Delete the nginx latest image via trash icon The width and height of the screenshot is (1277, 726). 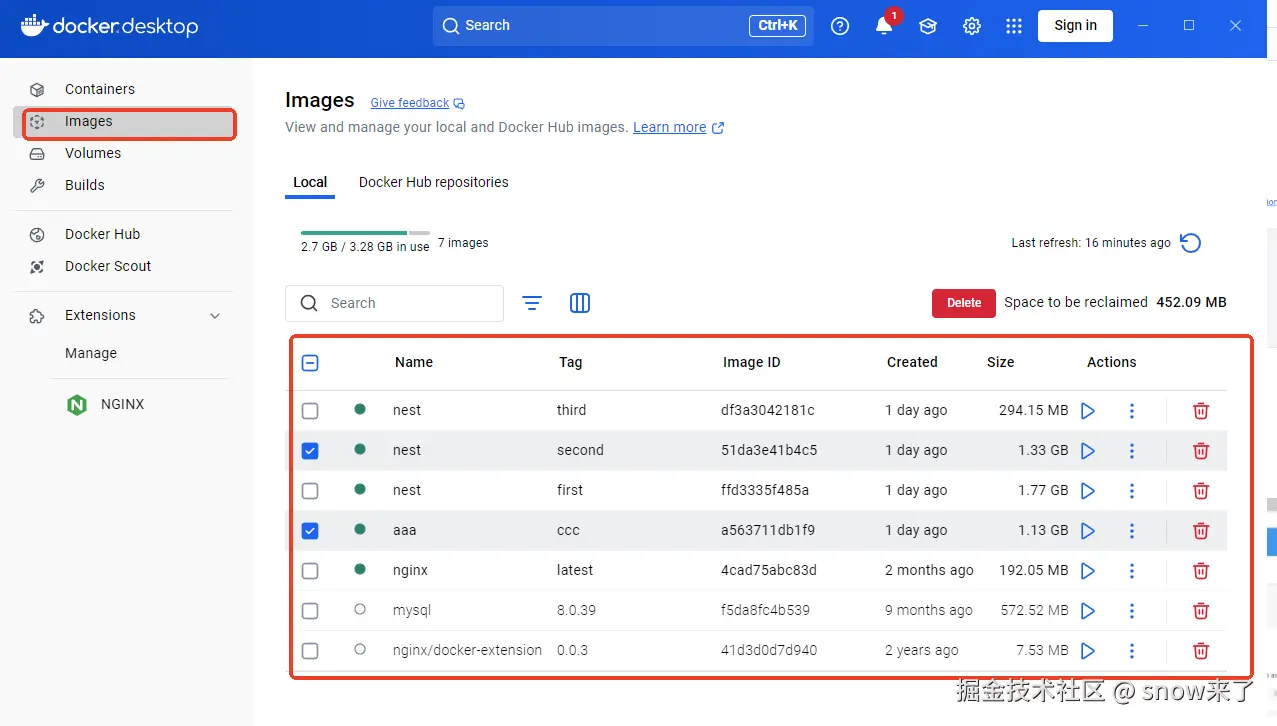(1201, 571)
